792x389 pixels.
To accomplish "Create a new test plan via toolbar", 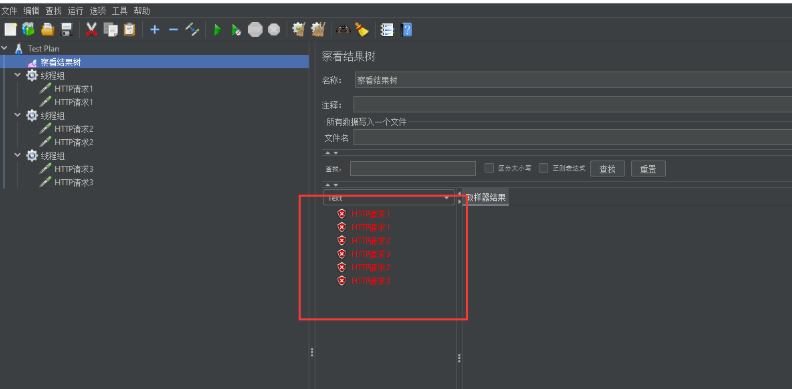I will click(10, 30).
